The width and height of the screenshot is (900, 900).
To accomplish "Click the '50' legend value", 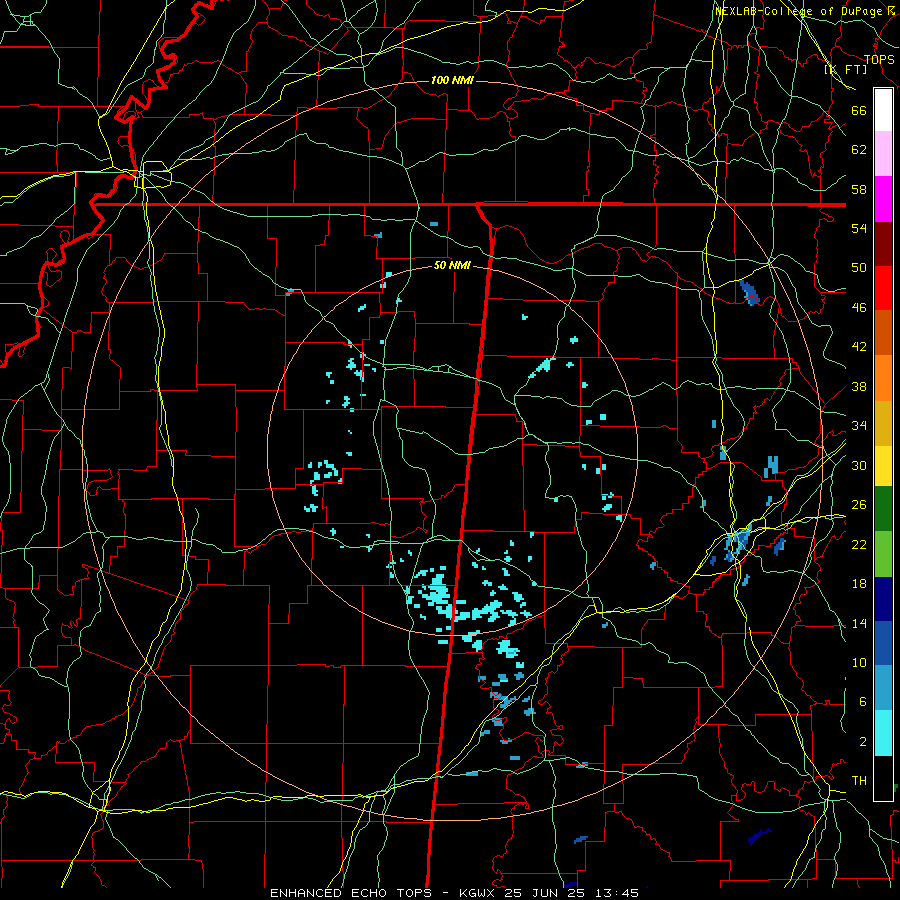I will [859, 268].
